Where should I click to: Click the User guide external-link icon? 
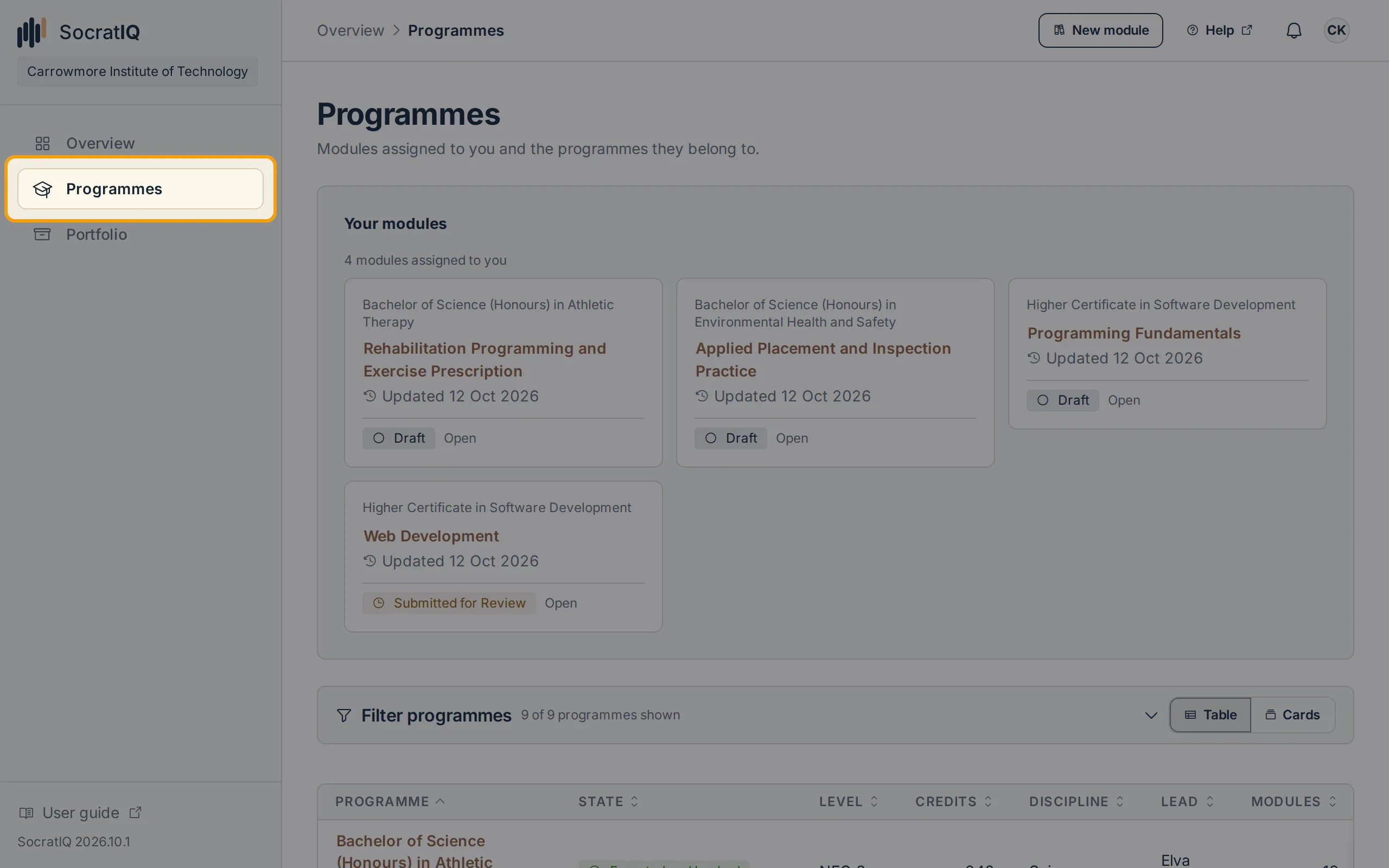(136, 813)
